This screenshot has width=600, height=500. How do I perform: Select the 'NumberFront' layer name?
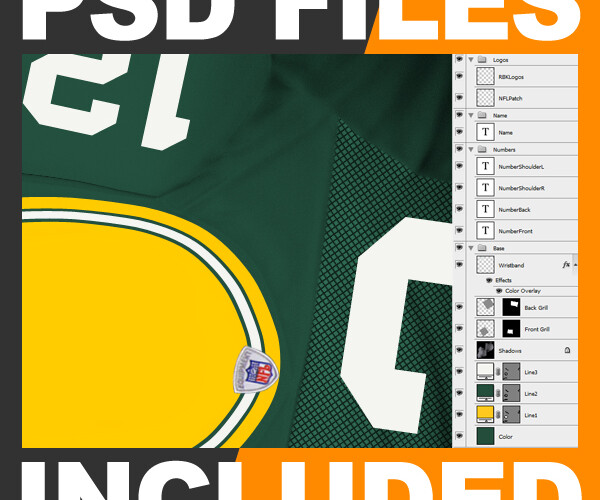(515, 231)
